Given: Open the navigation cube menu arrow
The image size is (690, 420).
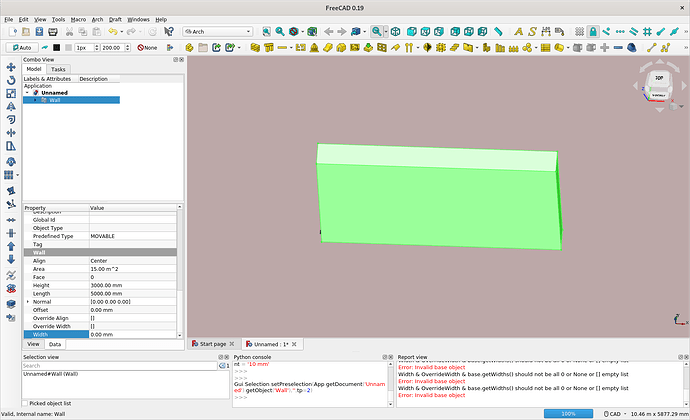Looking at the screenshot, I should (x=681, y=106).
